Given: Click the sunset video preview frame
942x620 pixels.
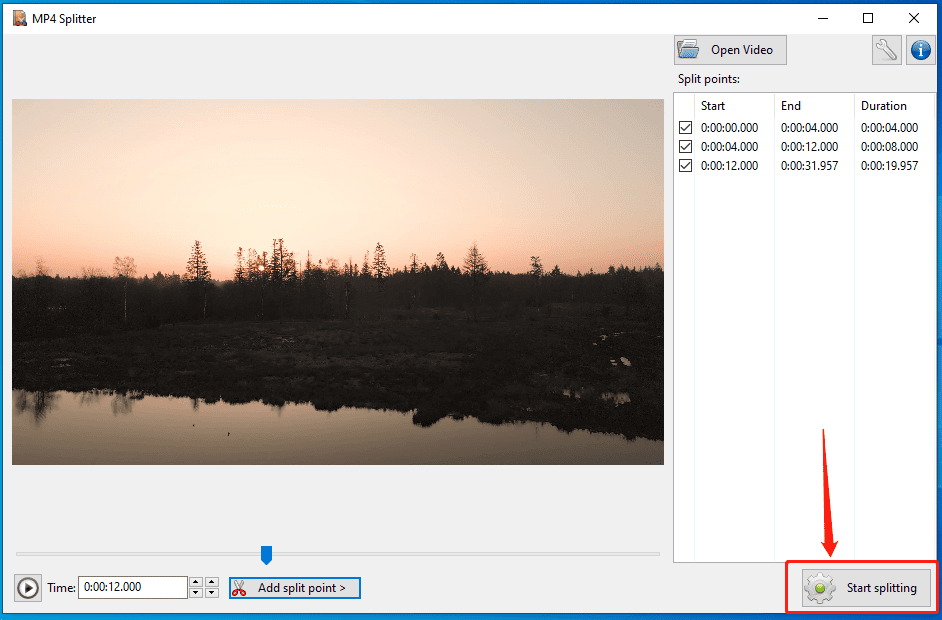Looking at the screenshot, I should pos(338,282).
